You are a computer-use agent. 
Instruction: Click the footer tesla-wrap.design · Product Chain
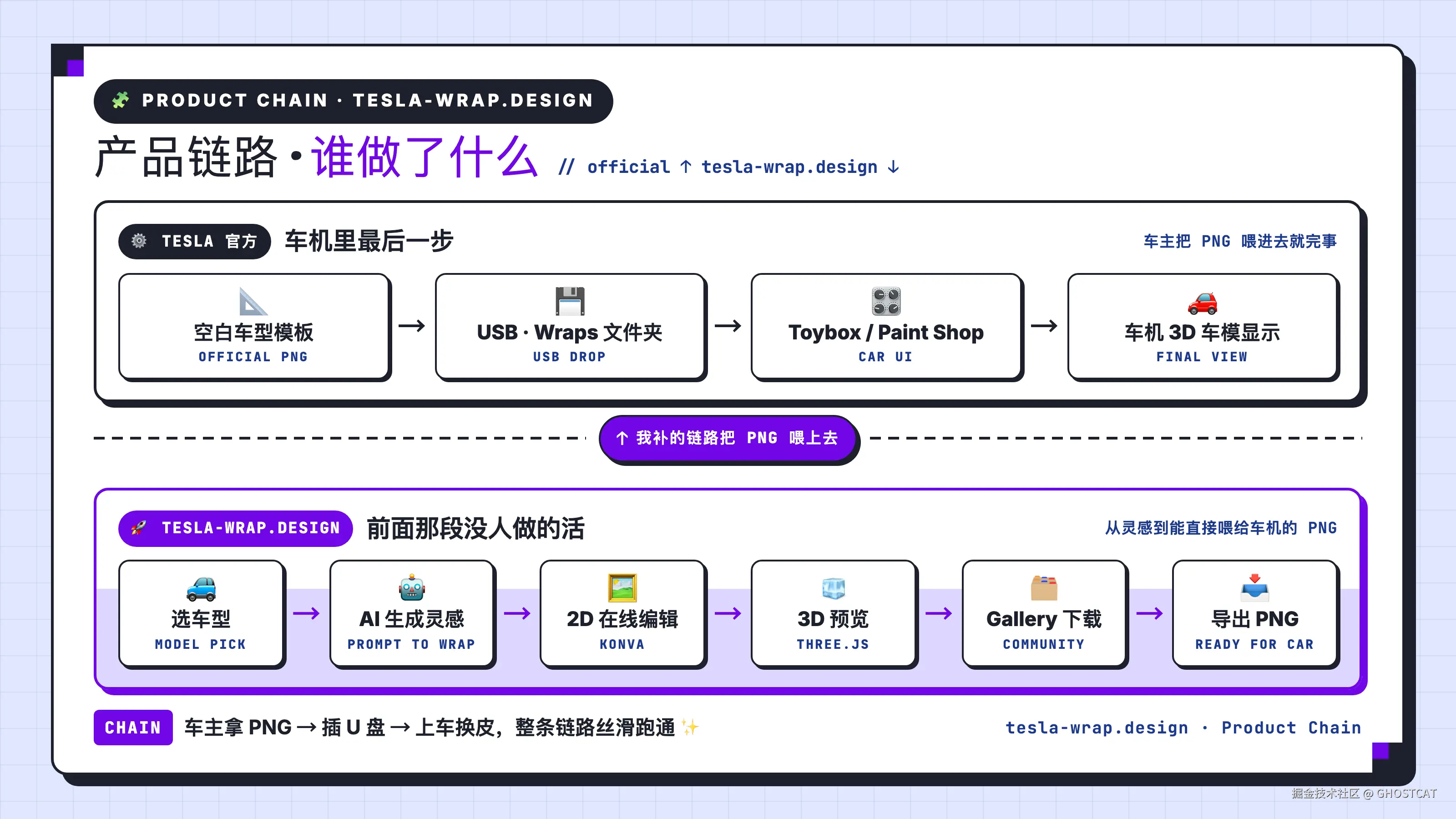point(1183,728)
